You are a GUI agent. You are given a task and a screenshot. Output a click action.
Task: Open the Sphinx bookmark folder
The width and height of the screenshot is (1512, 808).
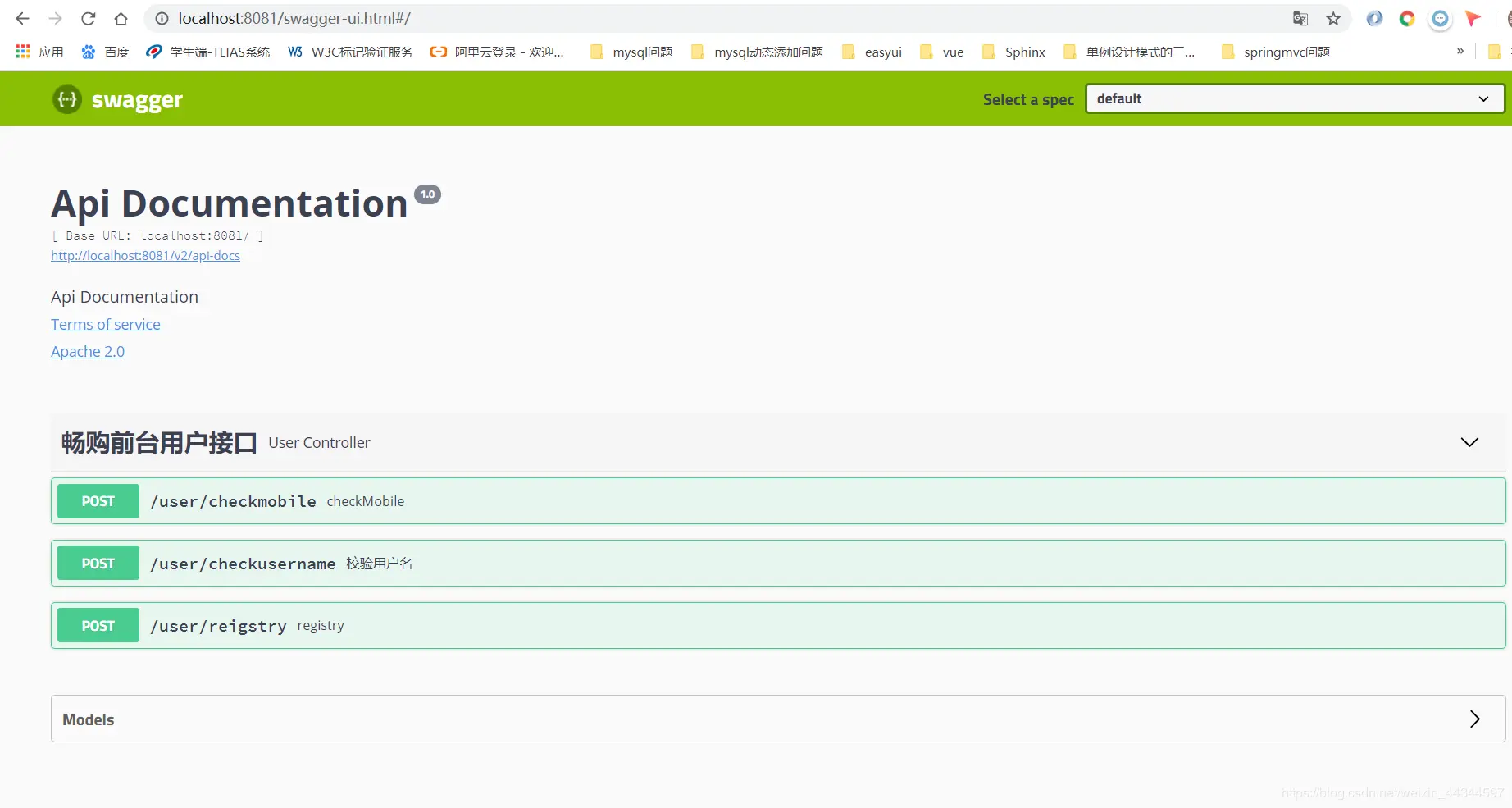(1013, 52)
